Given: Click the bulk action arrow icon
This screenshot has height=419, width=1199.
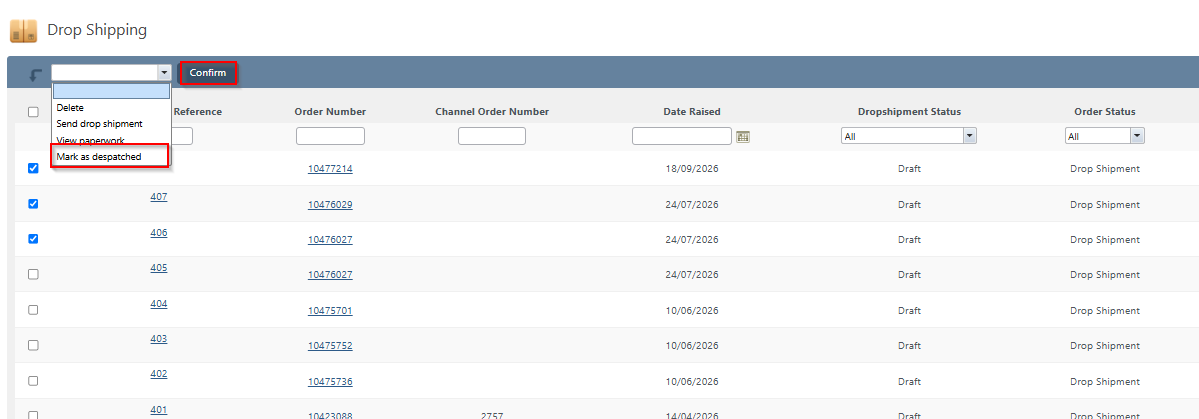Looking at the screenshot, I should [35, 75].
